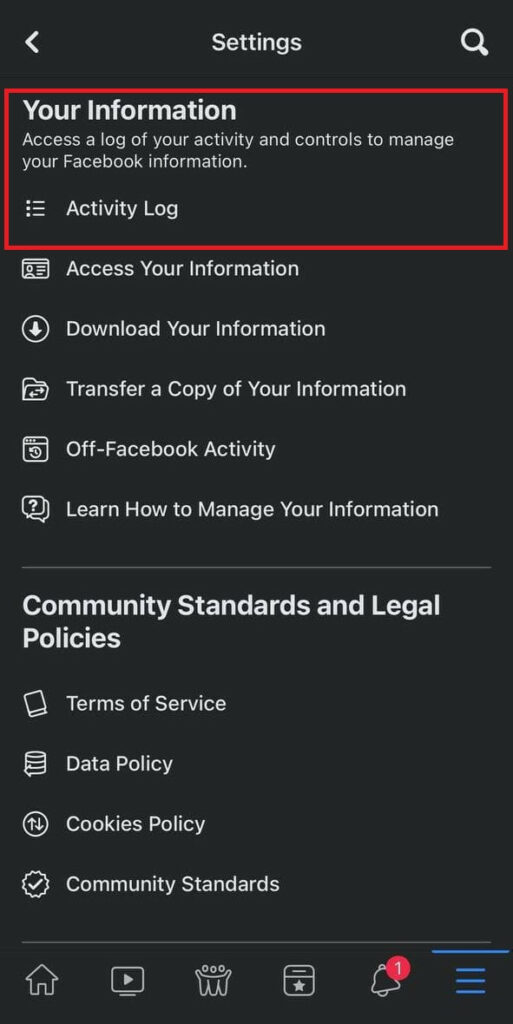The height and width of the screenshot is (1024, 513).
Task: Open the starred Feeds tab
Action: click(299, 980)
